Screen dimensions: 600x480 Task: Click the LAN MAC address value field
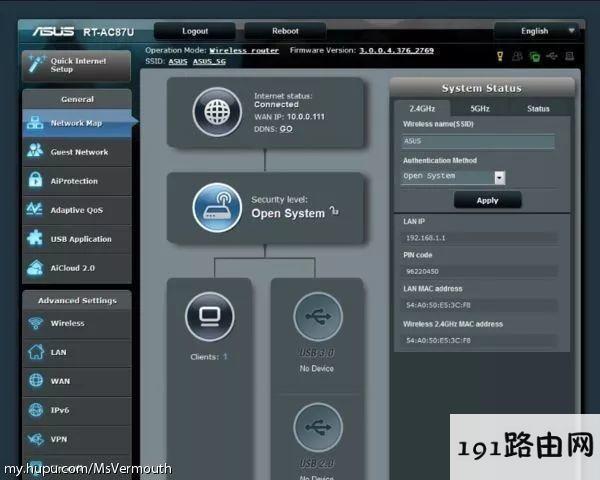[x=479, y=305]
